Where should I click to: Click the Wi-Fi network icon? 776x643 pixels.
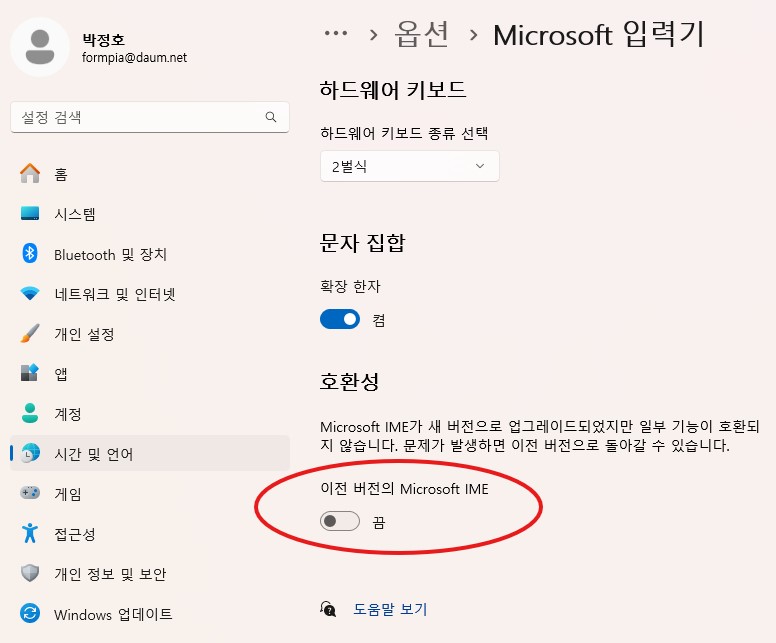coord(30,293)
